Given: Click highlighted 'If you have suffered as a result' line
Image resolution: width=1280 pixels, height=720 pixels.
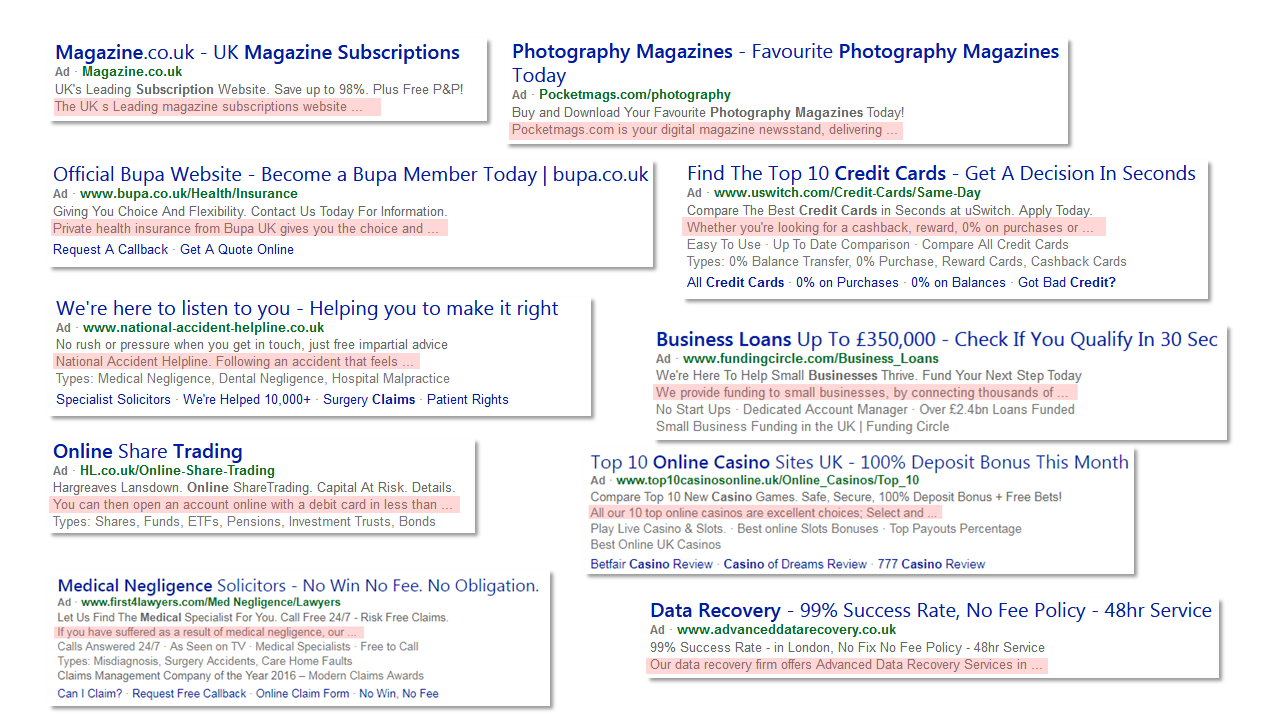Looking at the screenshot, I should tap(207, 633).
